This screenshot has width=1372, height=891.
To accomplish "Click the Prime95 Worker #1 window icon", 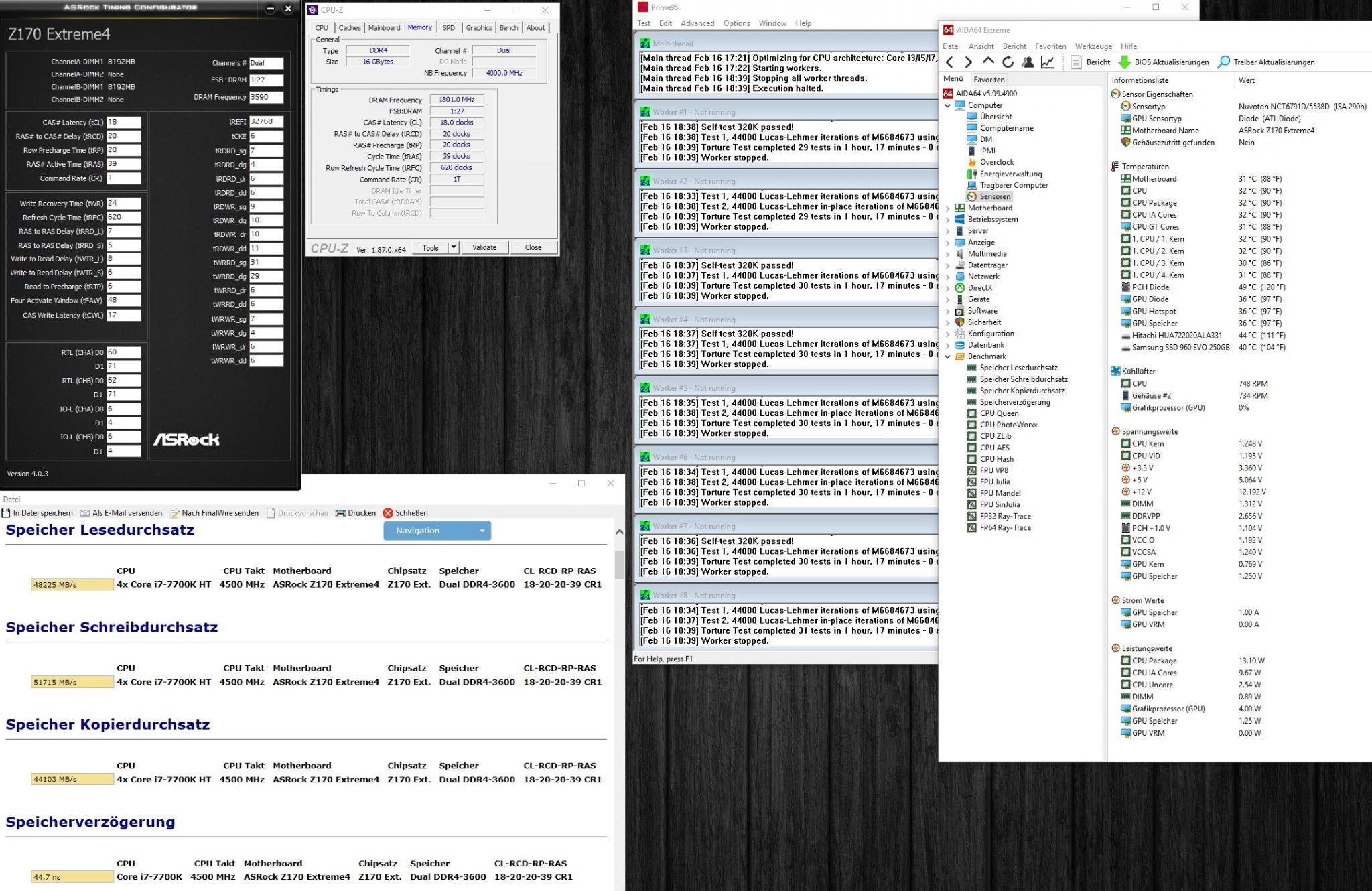I will (645, 112).
